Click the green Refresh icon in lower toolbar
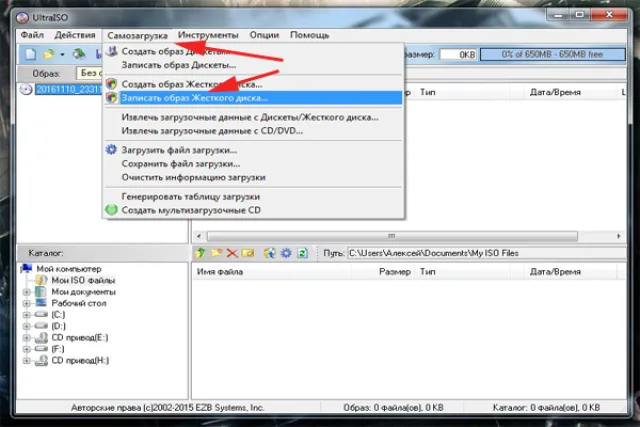This screenshot has height=427, width=640. point(302,253)
